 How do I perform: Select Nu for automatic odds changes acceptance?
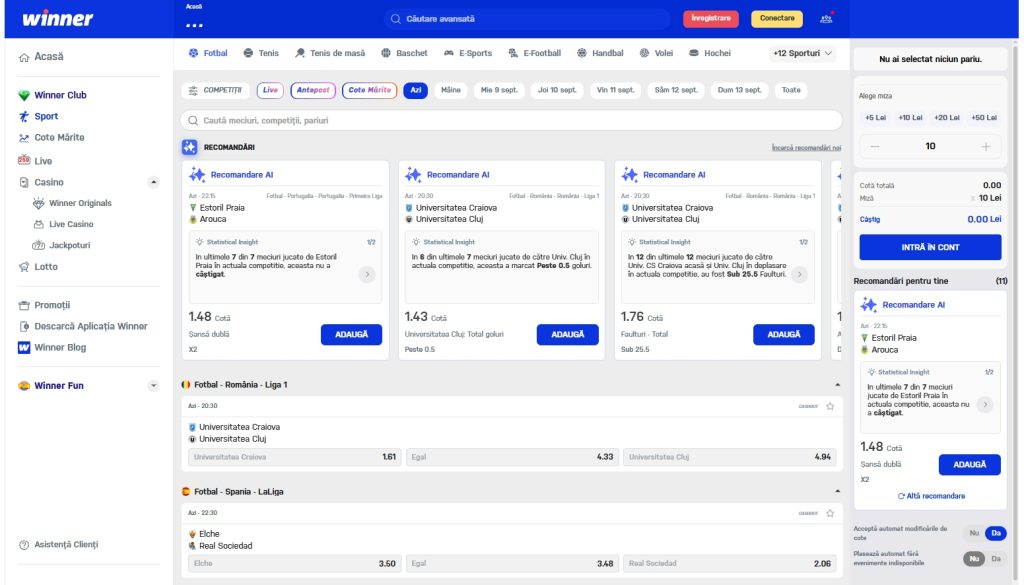[x=974, y=533]
